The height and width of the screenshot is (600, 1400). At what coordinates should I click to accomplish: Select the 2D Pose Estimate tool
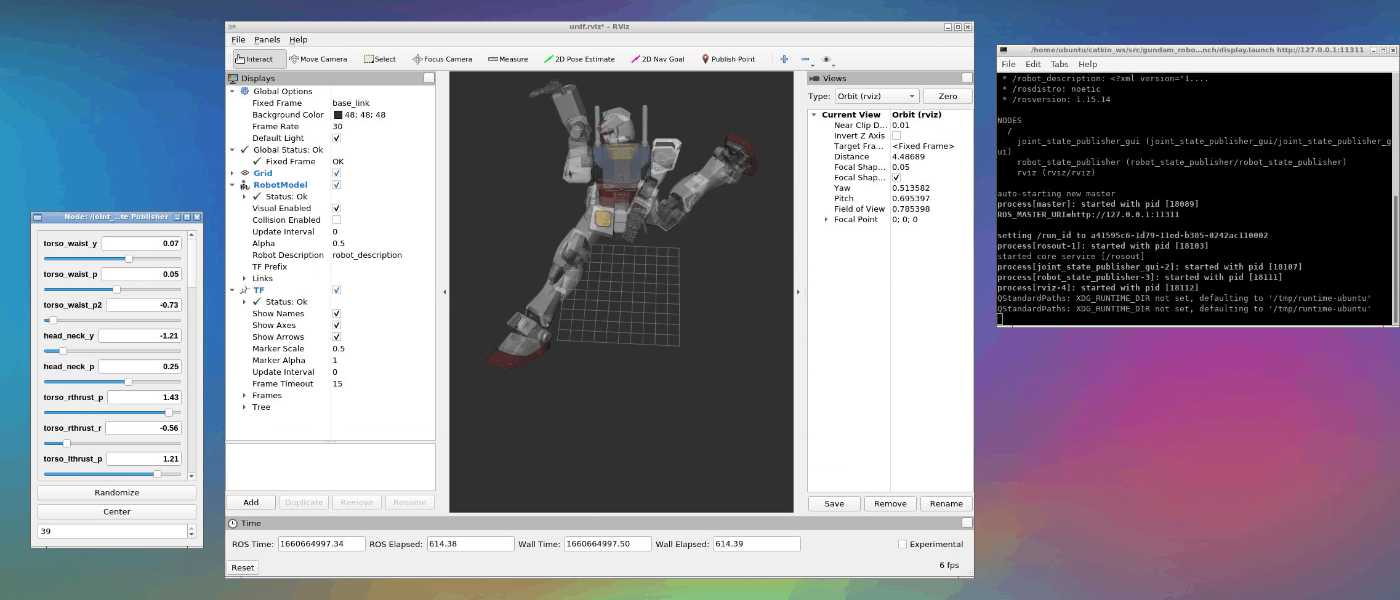tap(579, 59)
